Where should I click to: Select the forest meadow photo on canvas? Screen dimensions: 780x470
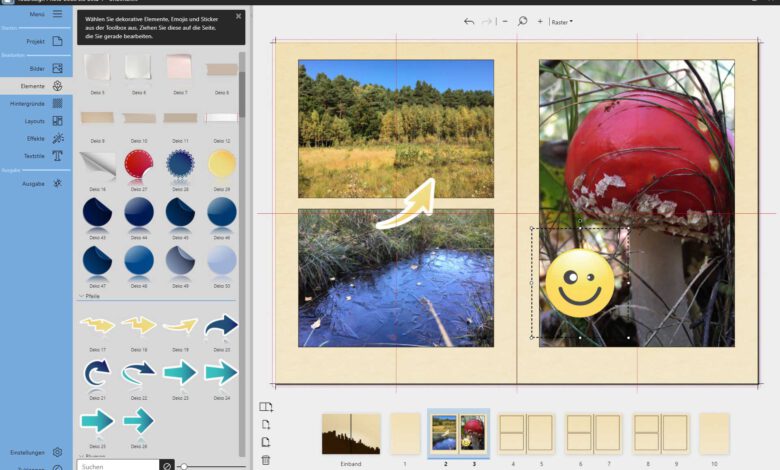pyautogui.click(x=396, y=128)
